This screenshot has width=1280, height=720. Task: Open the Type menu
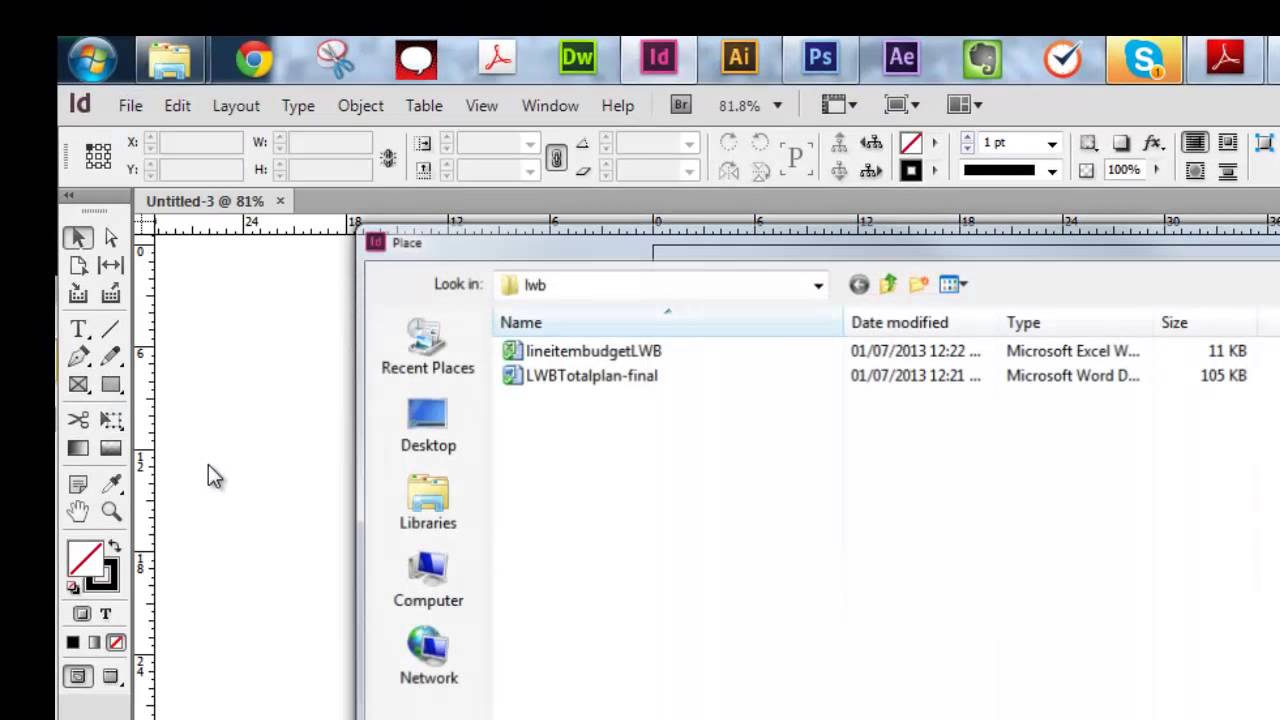[298, 105]
